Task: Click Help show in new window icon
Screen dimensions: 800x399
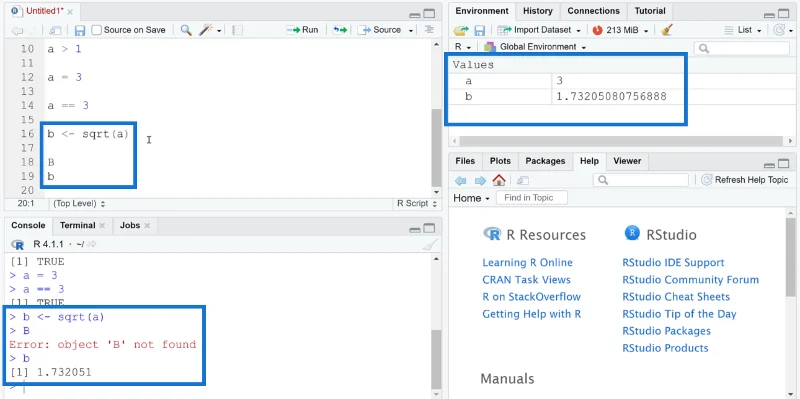Action: tap(522, 180)
